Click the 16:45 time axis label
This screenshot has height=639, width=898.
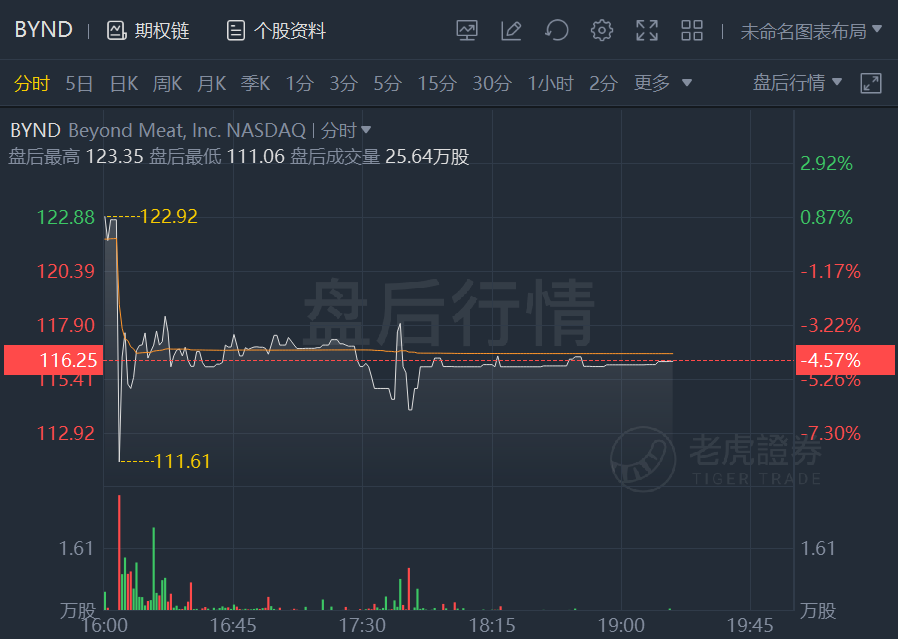[x=233, y=625]
